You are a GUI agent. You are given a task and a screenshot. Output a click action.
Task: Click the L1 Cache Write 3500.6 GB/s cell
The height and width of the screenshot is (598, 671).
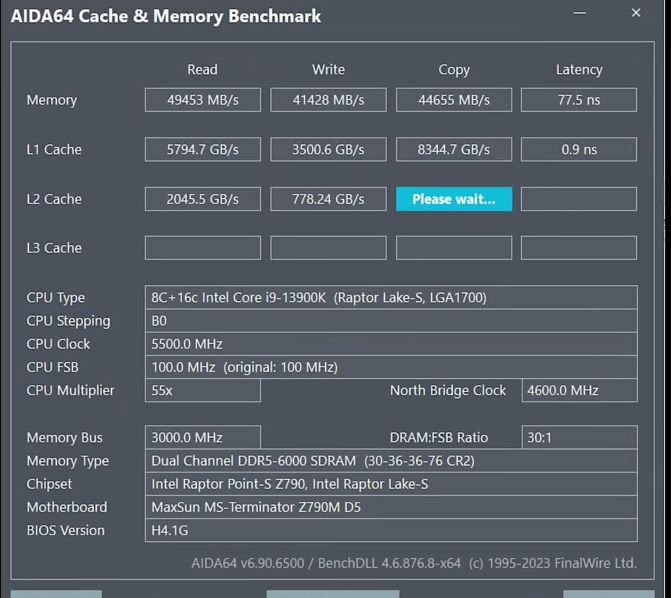click(328, 149)
